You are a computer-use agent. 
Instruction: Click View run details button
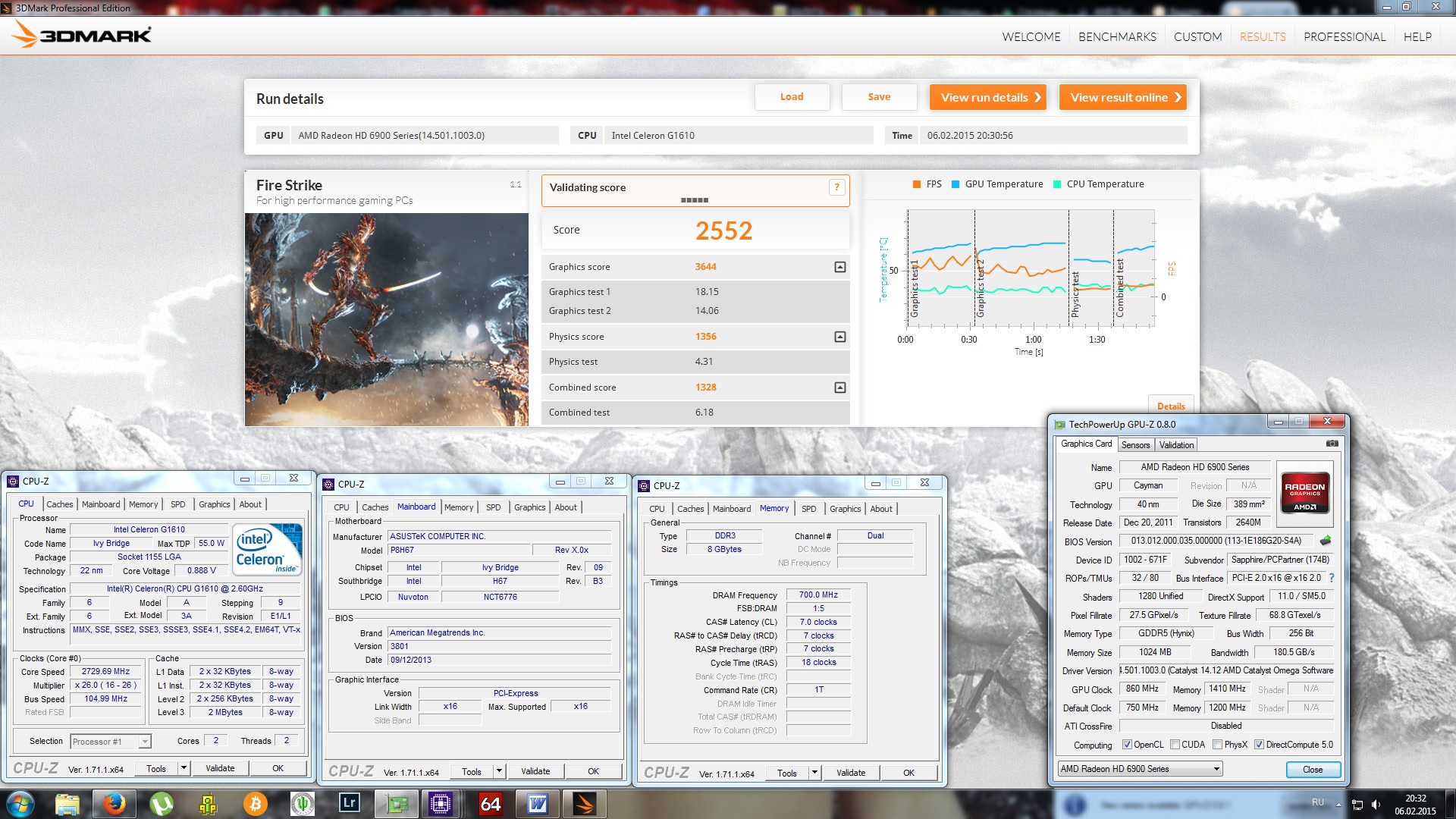(x=988, y=97)
